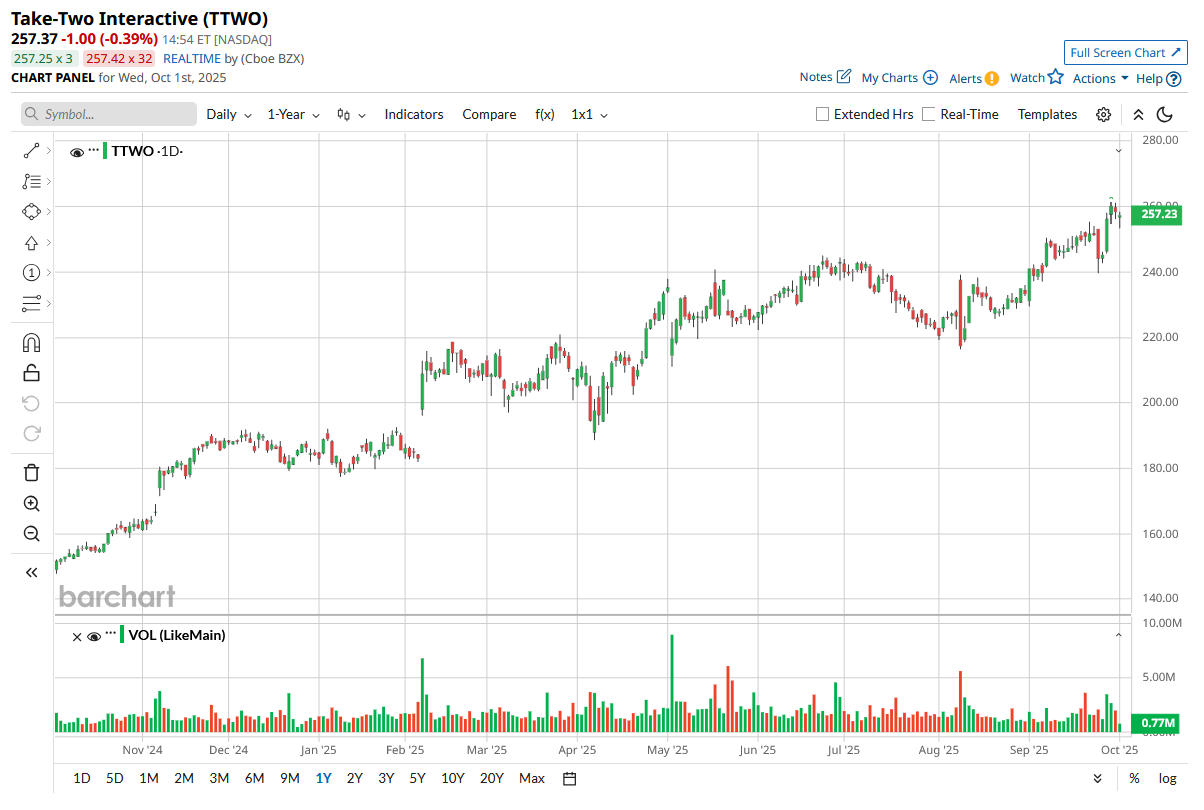
Task: Open the measurement lines tool
Action: click(31, 303)
